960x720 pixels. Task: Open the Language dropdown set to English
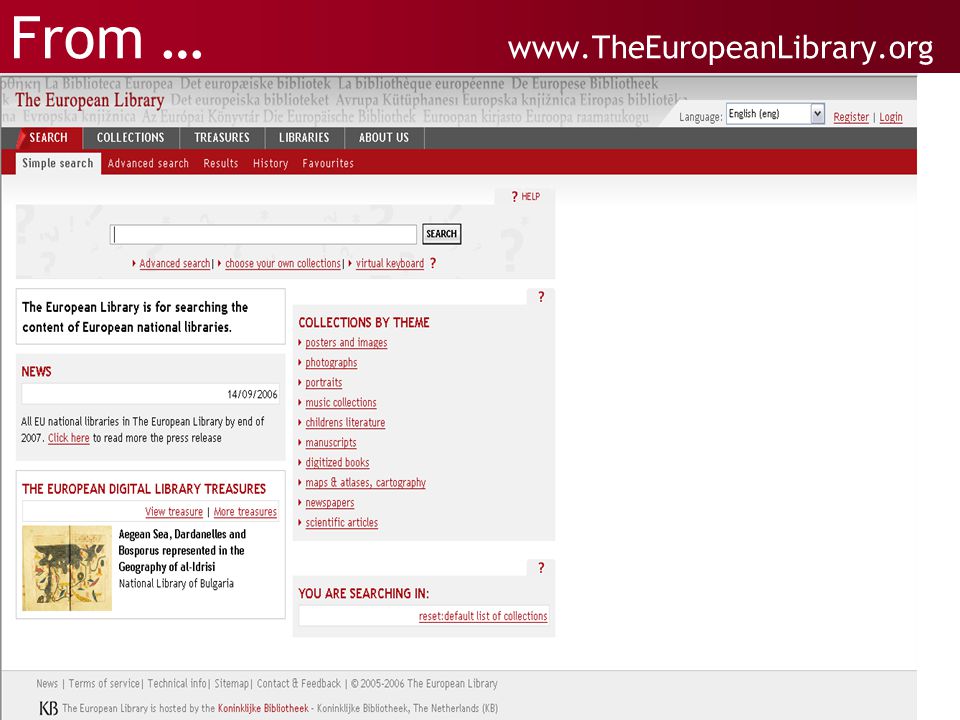coord(775,114)
